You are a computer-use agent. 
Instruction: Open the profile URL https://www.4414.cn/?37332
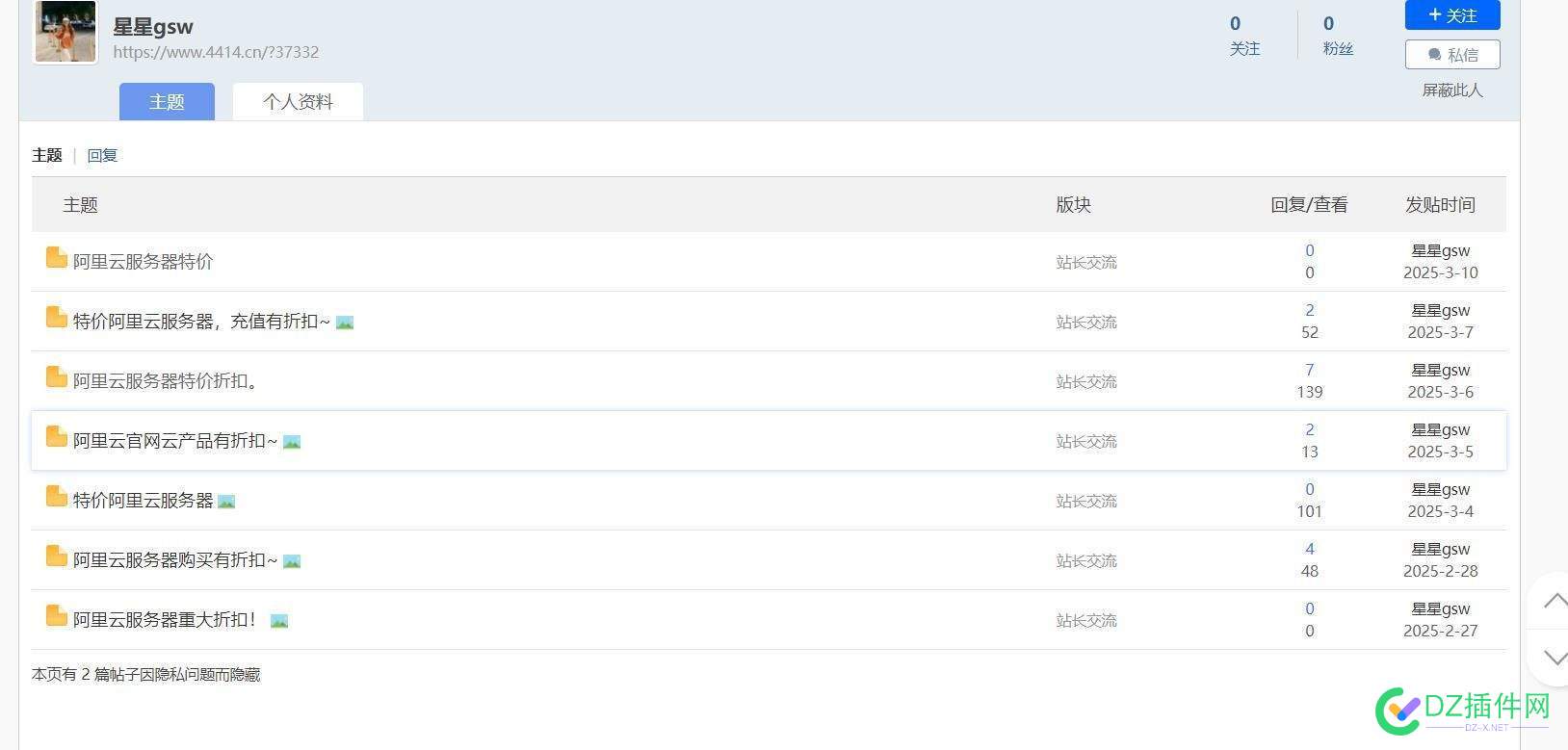coord(216,52)
